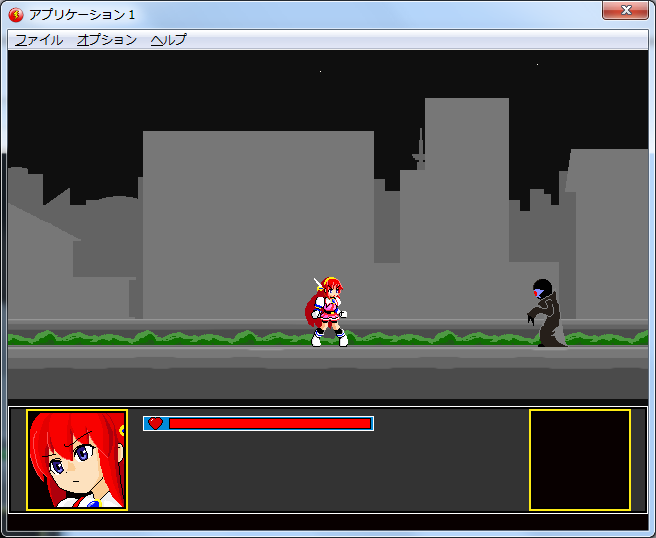Click the empty black yellow-bordered box
The image size is (656, 538).
[579, 459]
